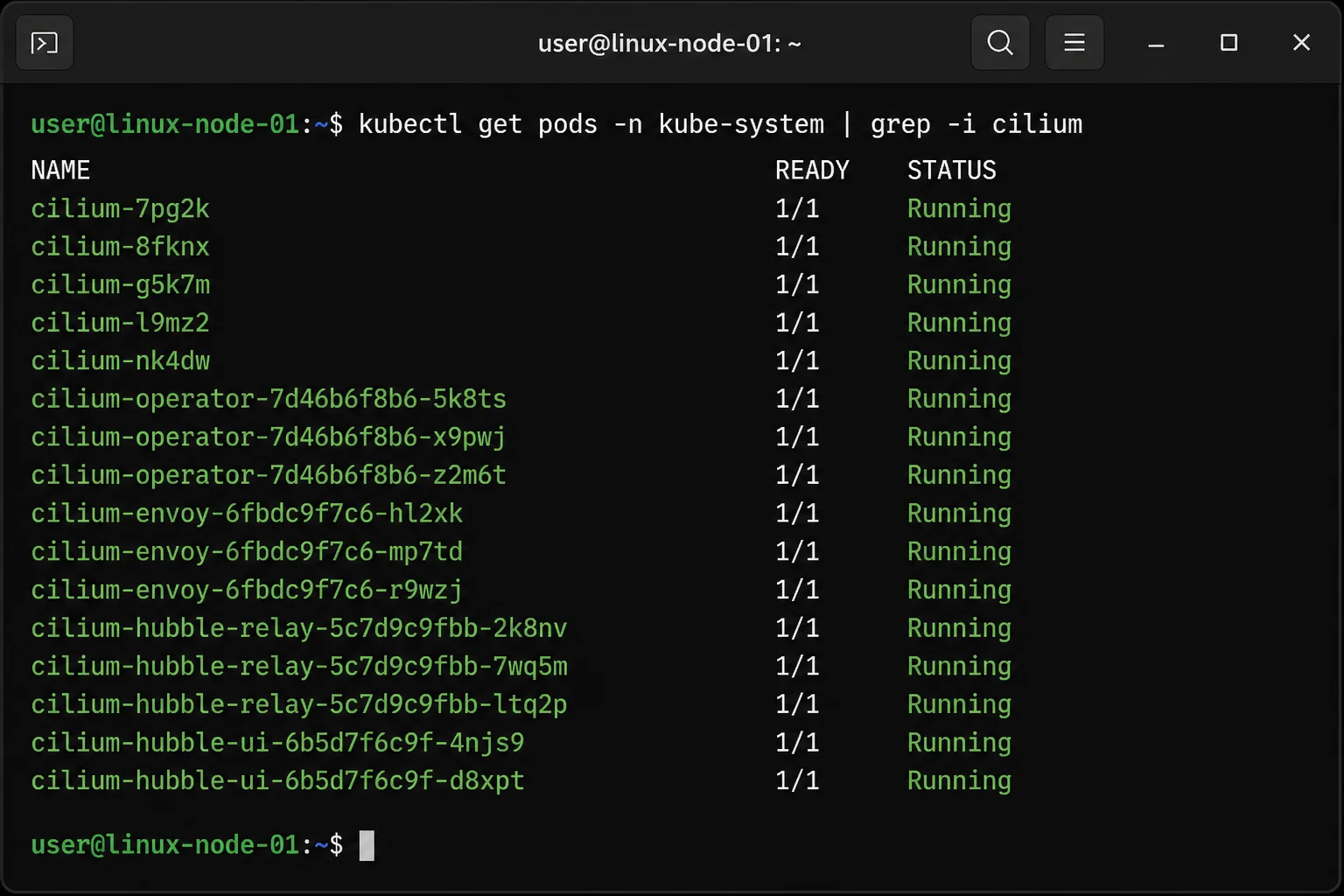The height and width of the screenshot is (896, 1344).
Task: Click Running status of envoy pod hl2xk
Action: tap(959, 514)
